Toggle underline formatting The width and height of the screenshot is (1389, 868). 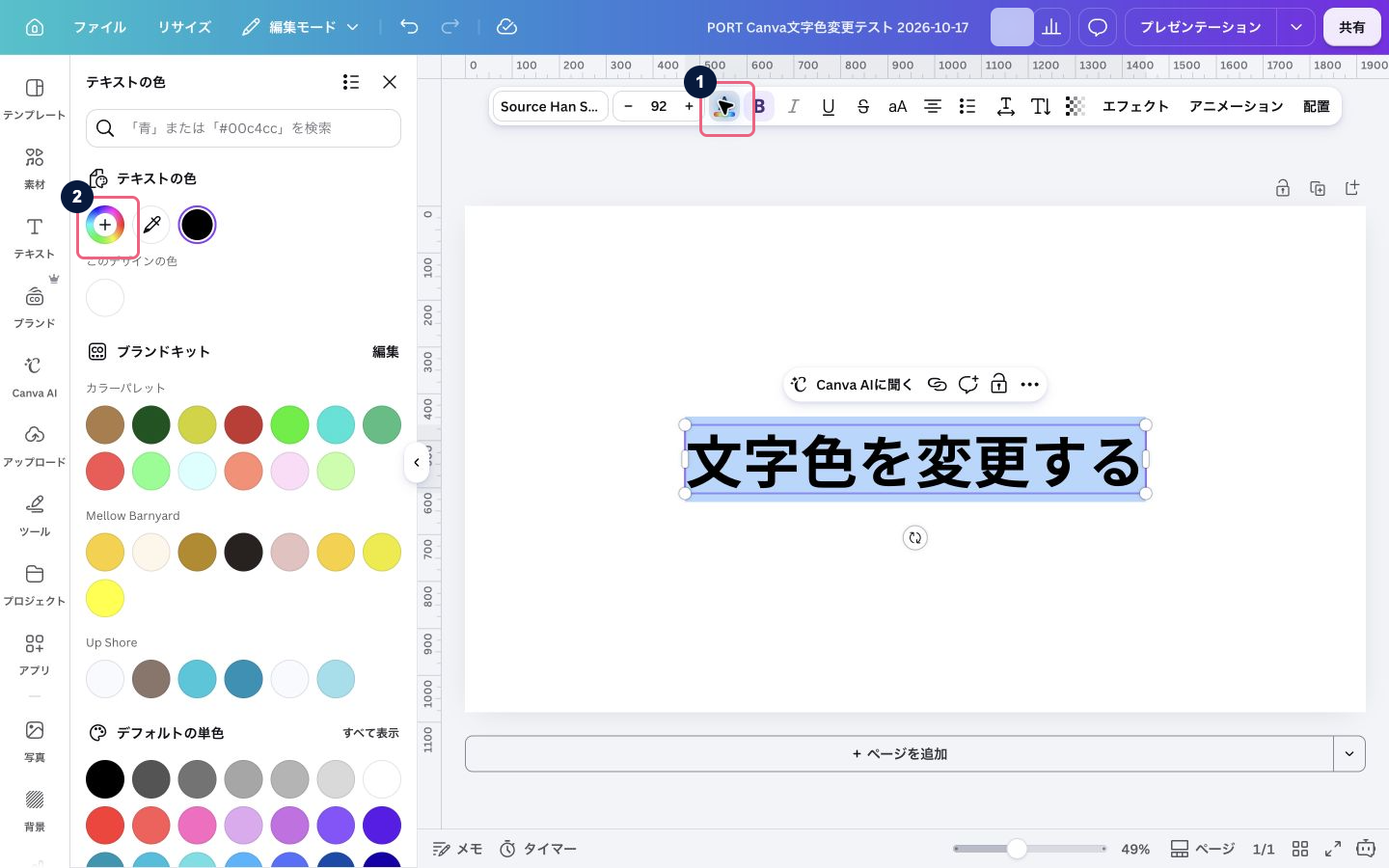pos(829,106)
